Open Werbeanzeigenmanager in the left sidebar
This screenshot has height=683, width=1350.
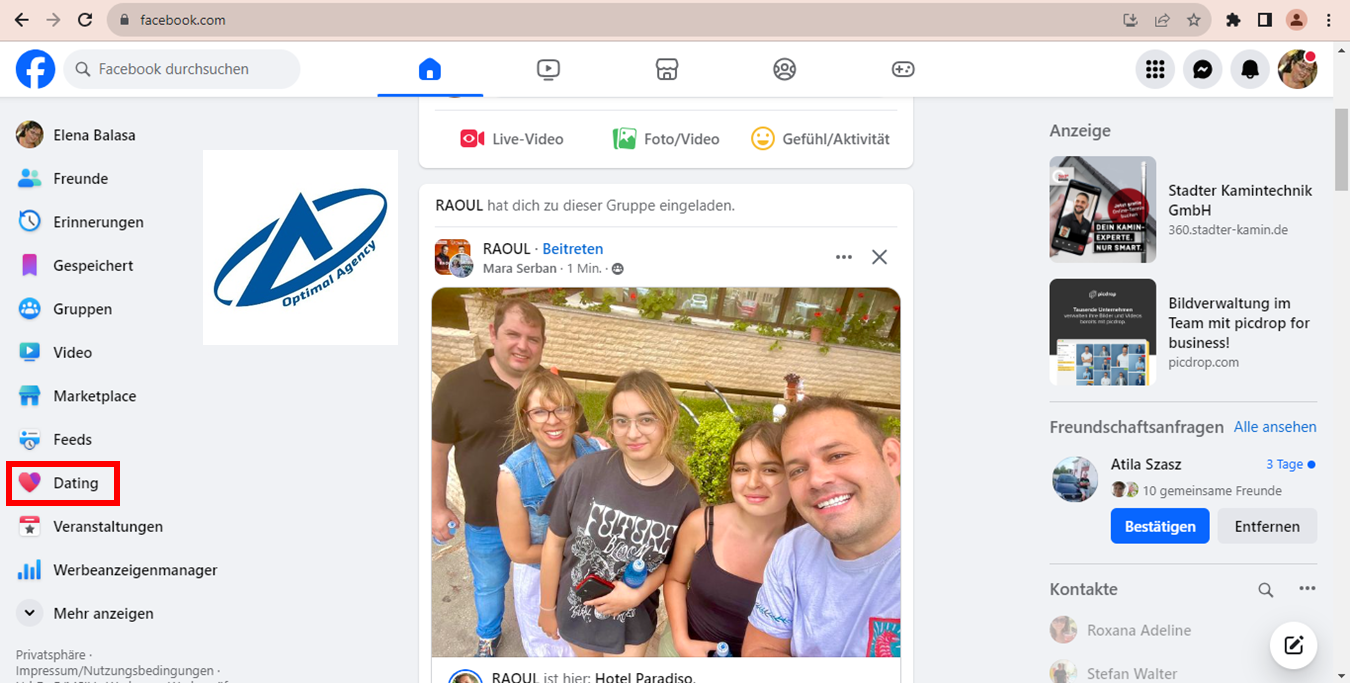118,570
